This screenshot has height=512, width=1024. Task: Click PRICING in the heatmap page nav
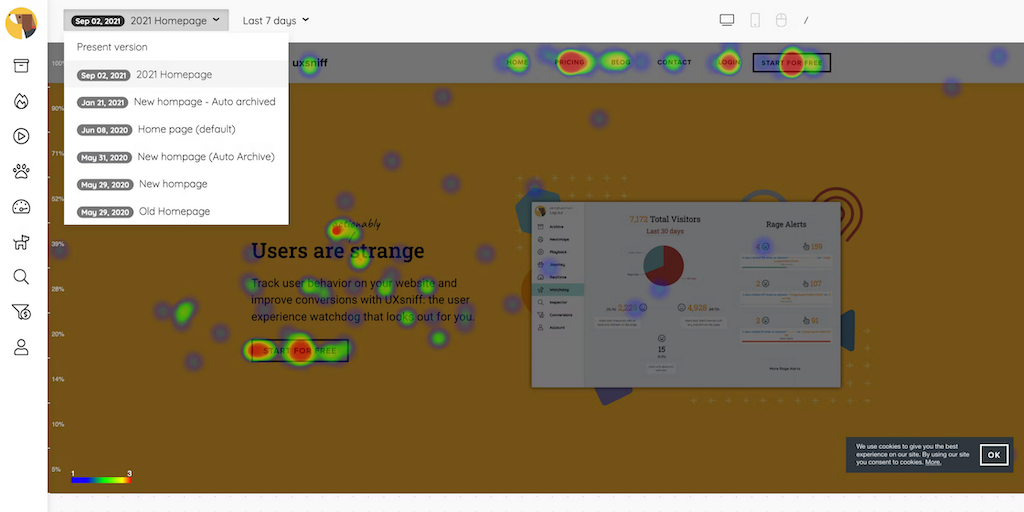569,63
